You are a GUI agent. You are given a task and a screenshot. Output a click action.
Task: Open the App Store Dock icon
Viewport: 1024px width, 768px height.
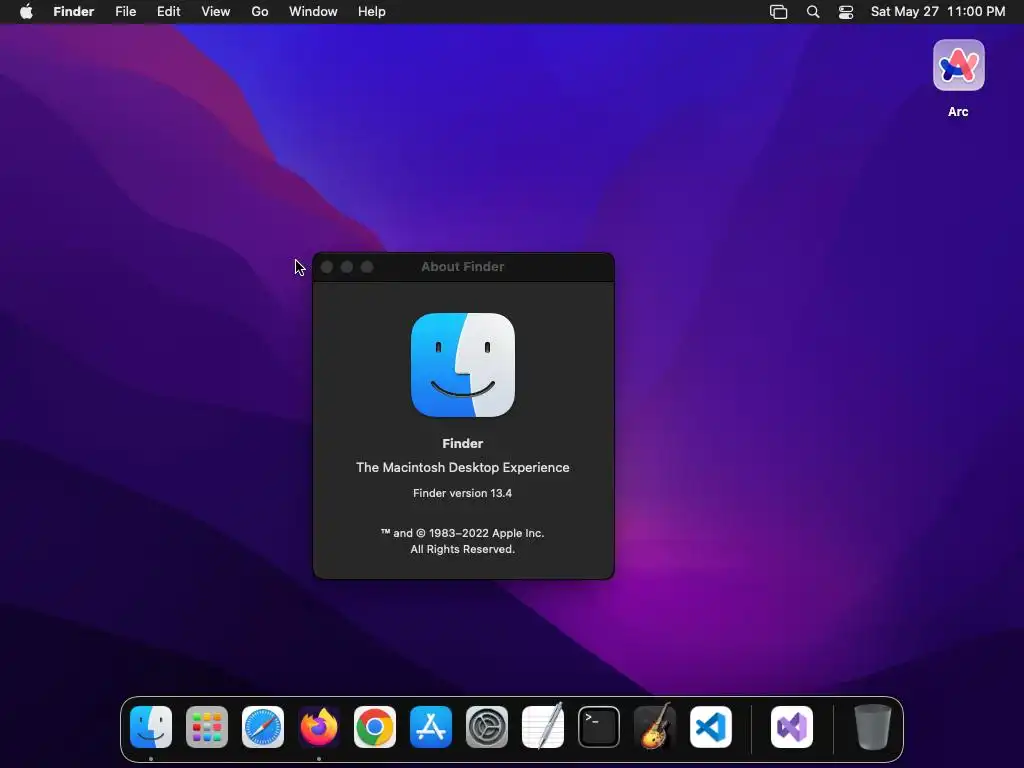(431, 727)
